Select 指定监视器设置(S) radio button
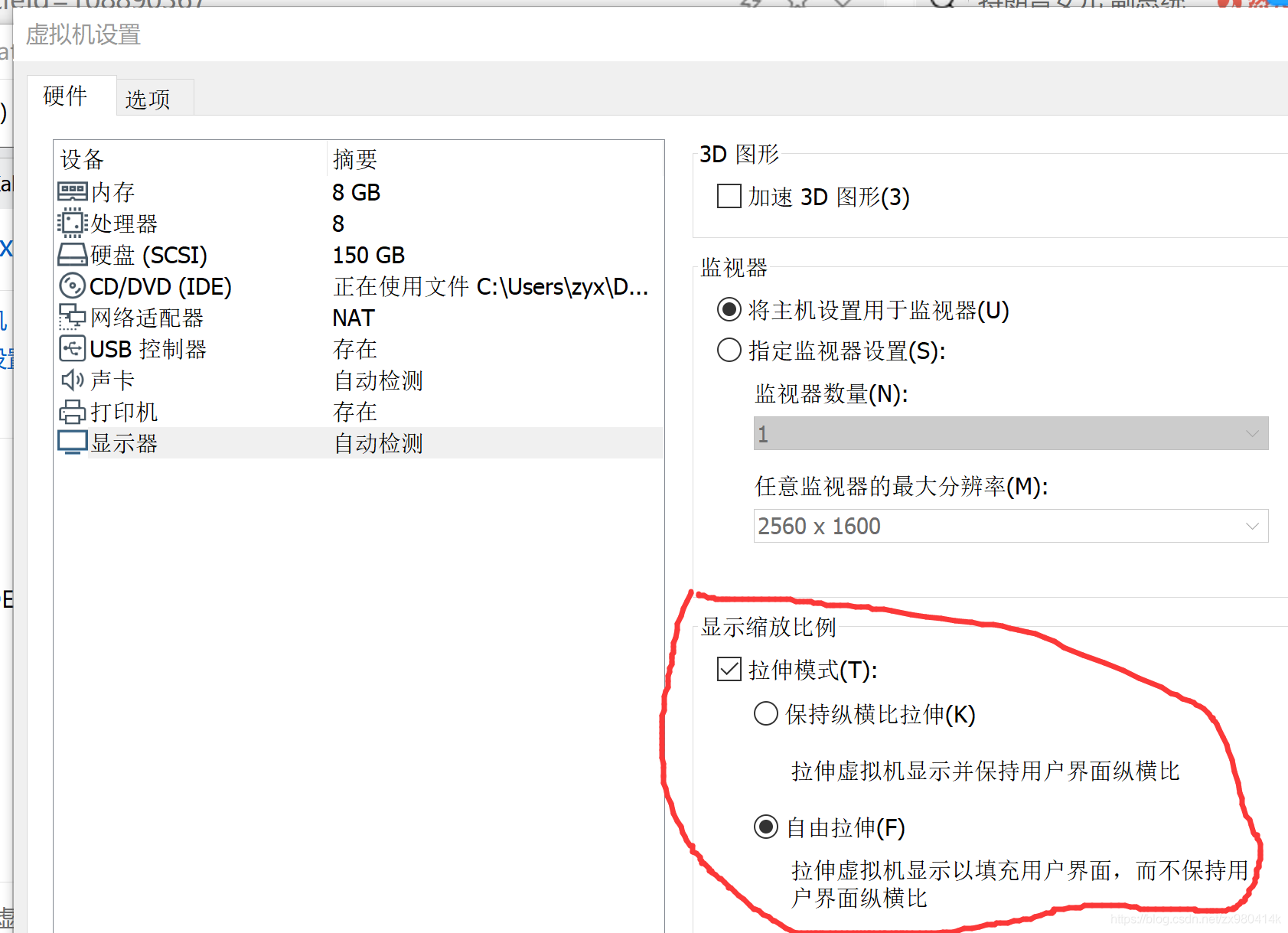The image size is (1288, 933). coord(729,350)
